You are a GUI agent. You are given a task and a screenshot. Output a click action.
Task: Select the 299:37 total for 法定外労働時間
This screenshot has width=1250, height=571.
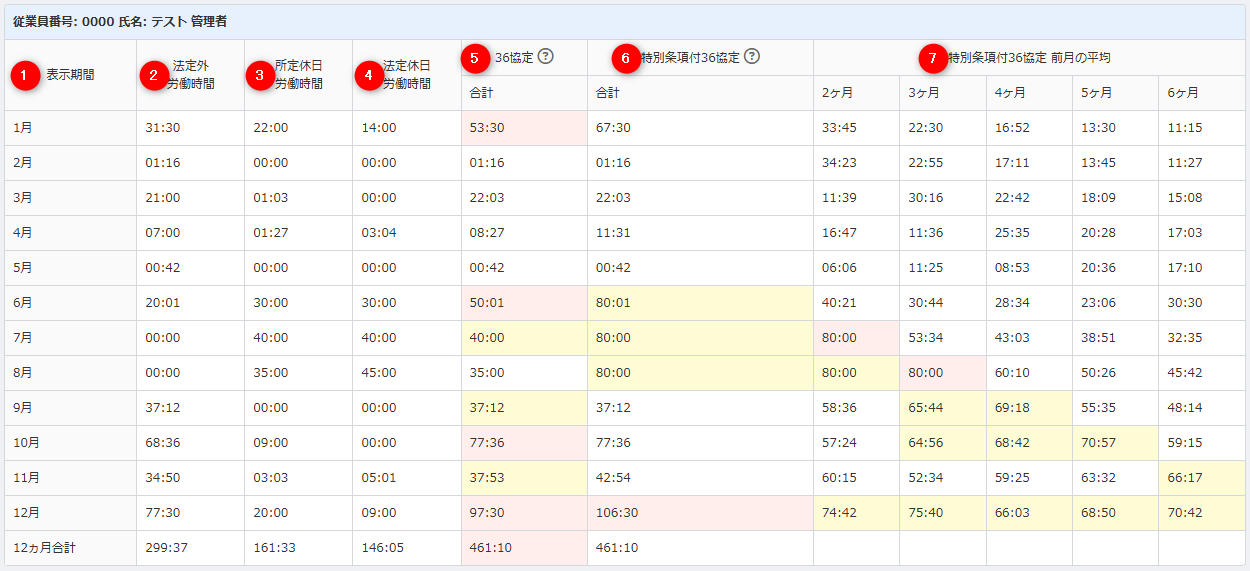tap(164, 548)
